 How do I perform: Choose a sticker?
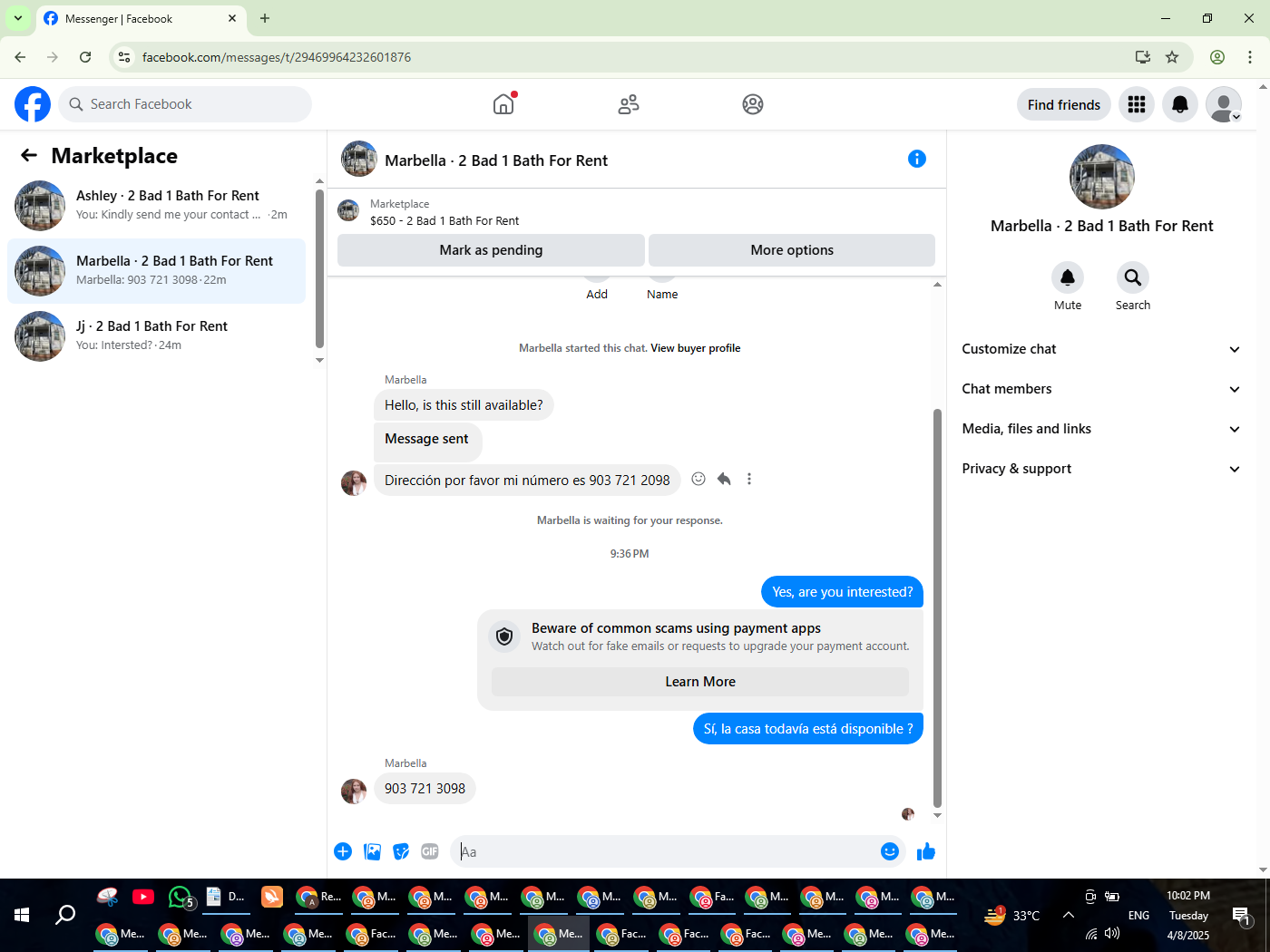point(401,851)
